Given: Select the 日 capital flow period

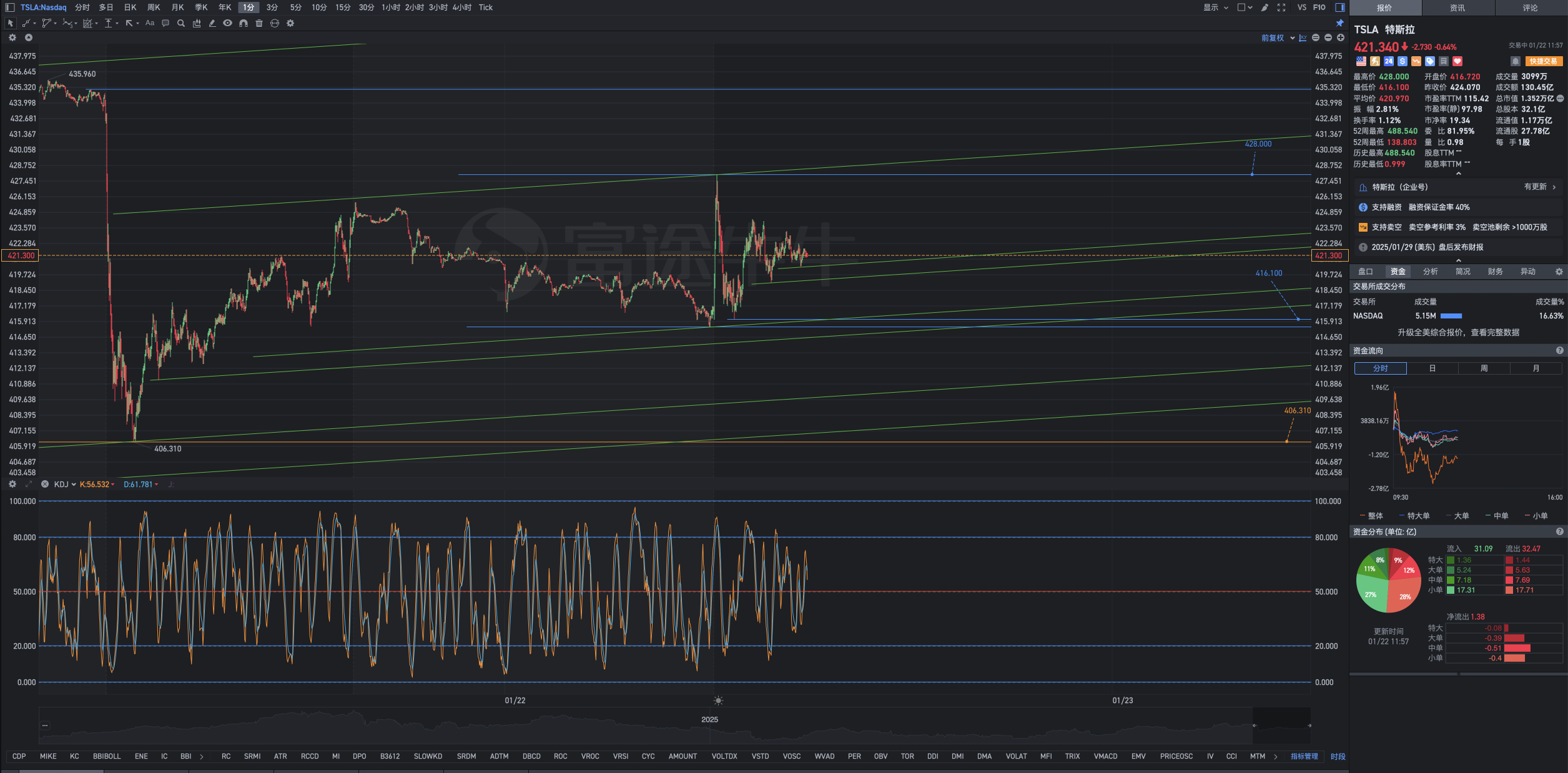Looking at the screenshot, I should click(x=1432, y=368).
